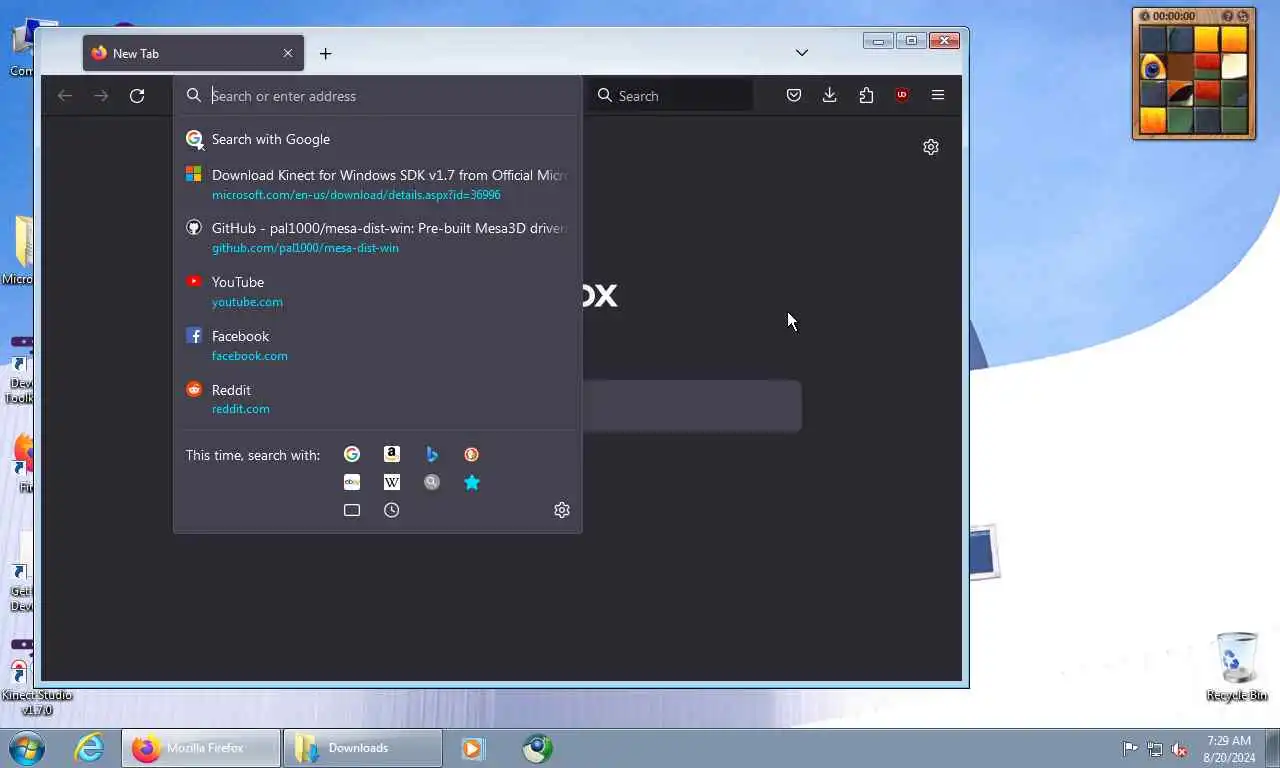Open the Facebook suggestion
The width and height of the screenshot is (1280, 768).
click(378, 345)
